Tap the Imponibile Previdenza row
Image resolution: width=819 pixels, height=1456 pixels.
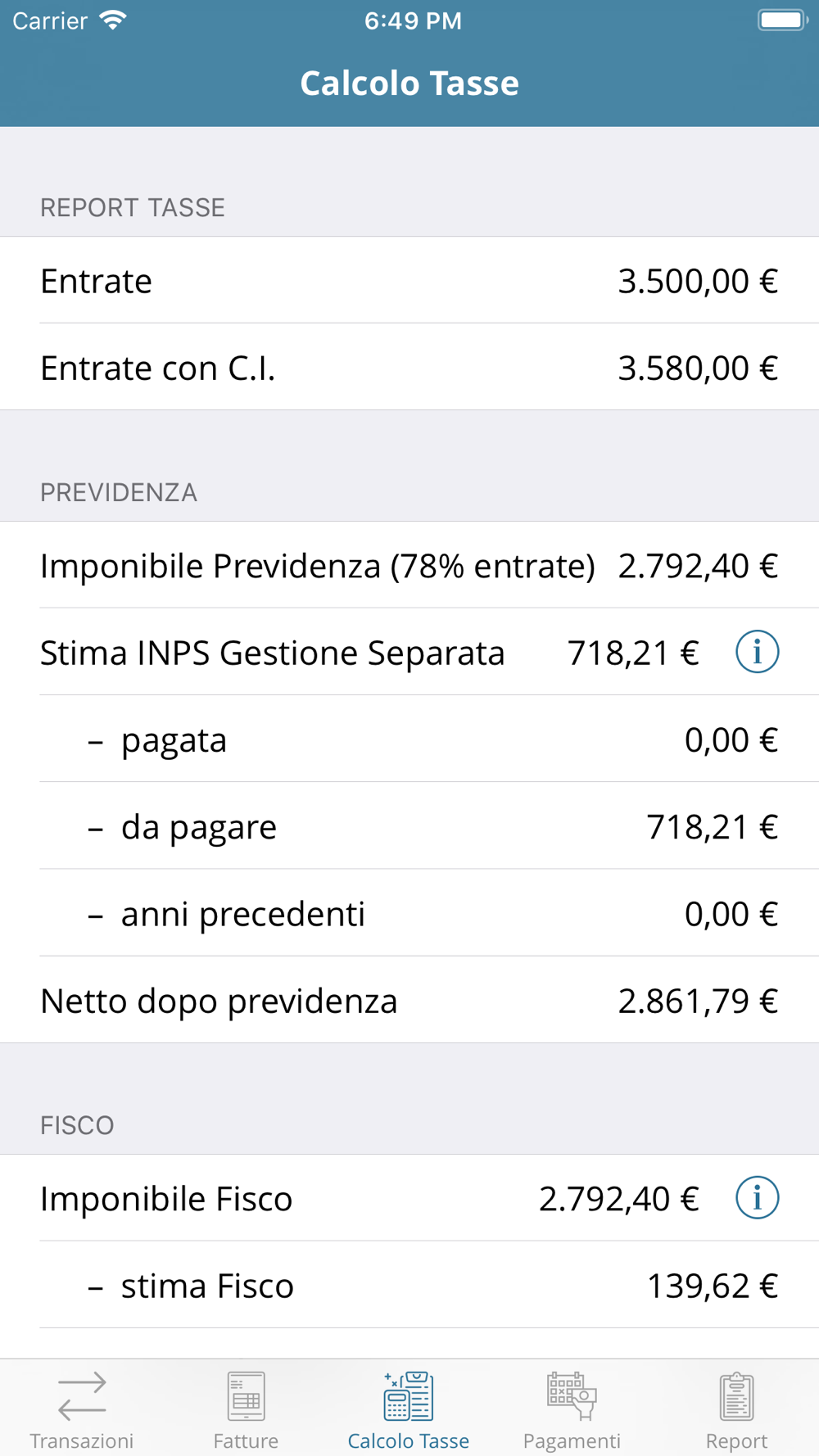pos(409,566)
